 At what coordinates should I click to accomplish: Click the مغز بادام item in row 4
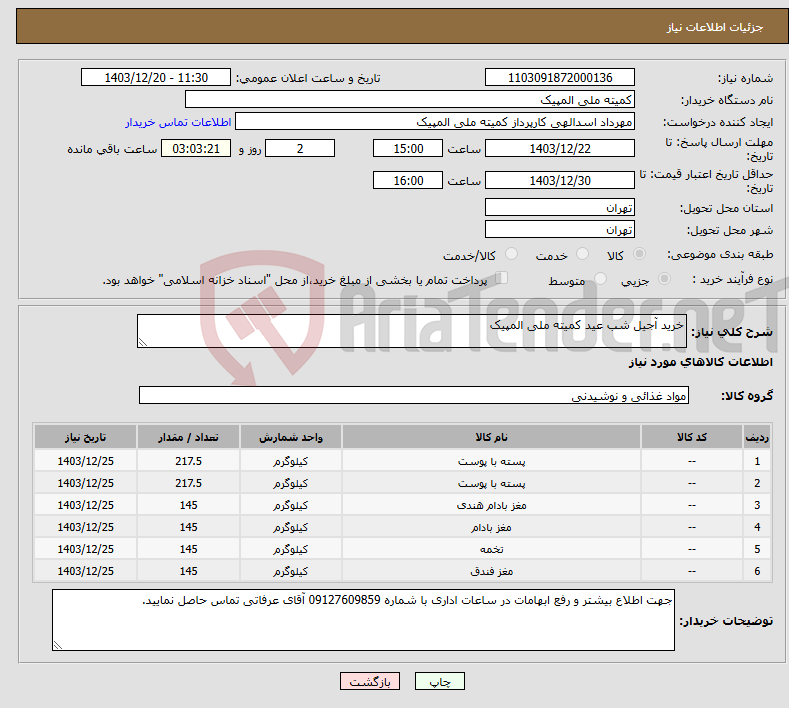491,527
